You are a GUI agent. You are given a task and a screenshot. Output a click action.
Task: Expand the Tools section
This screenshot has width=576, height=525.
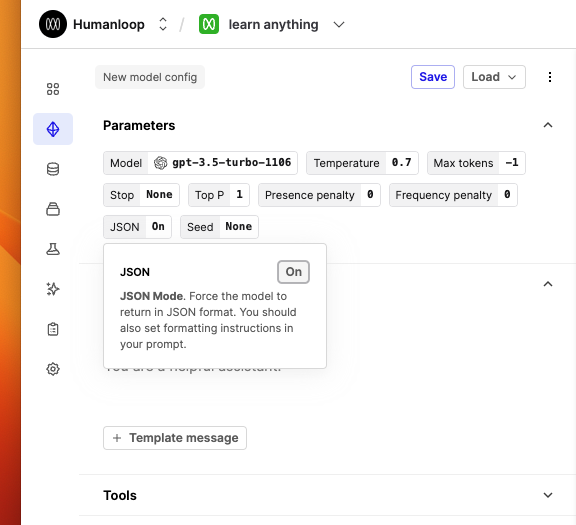pos(548,495)
